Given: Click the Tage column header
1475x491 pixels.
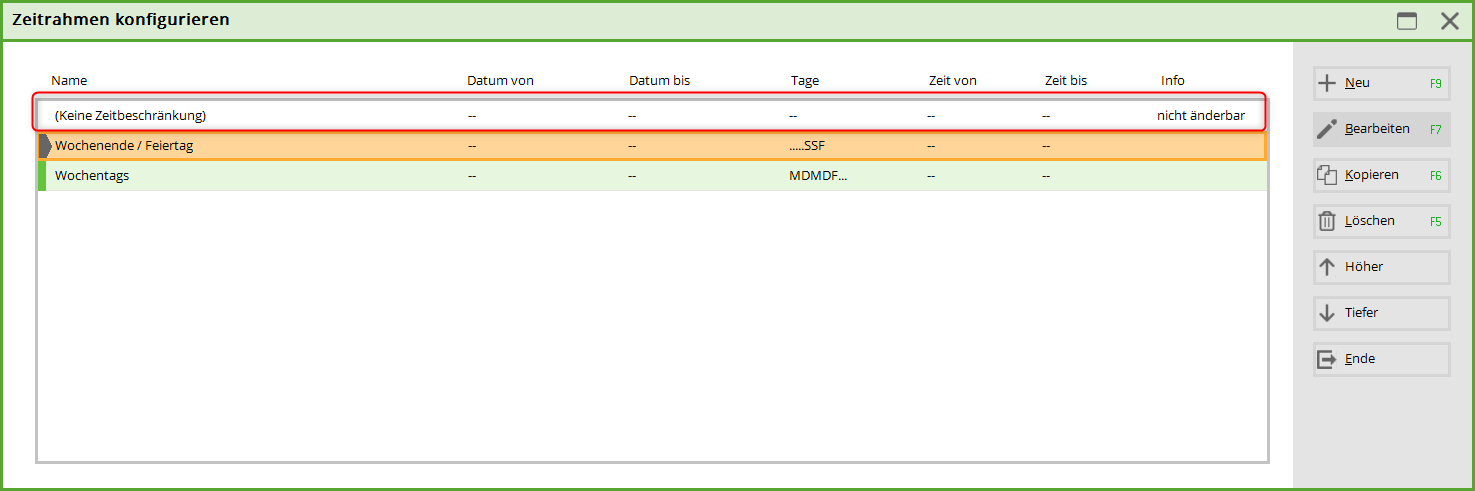Looking at the screenshot, I should [x=805, y=80].
